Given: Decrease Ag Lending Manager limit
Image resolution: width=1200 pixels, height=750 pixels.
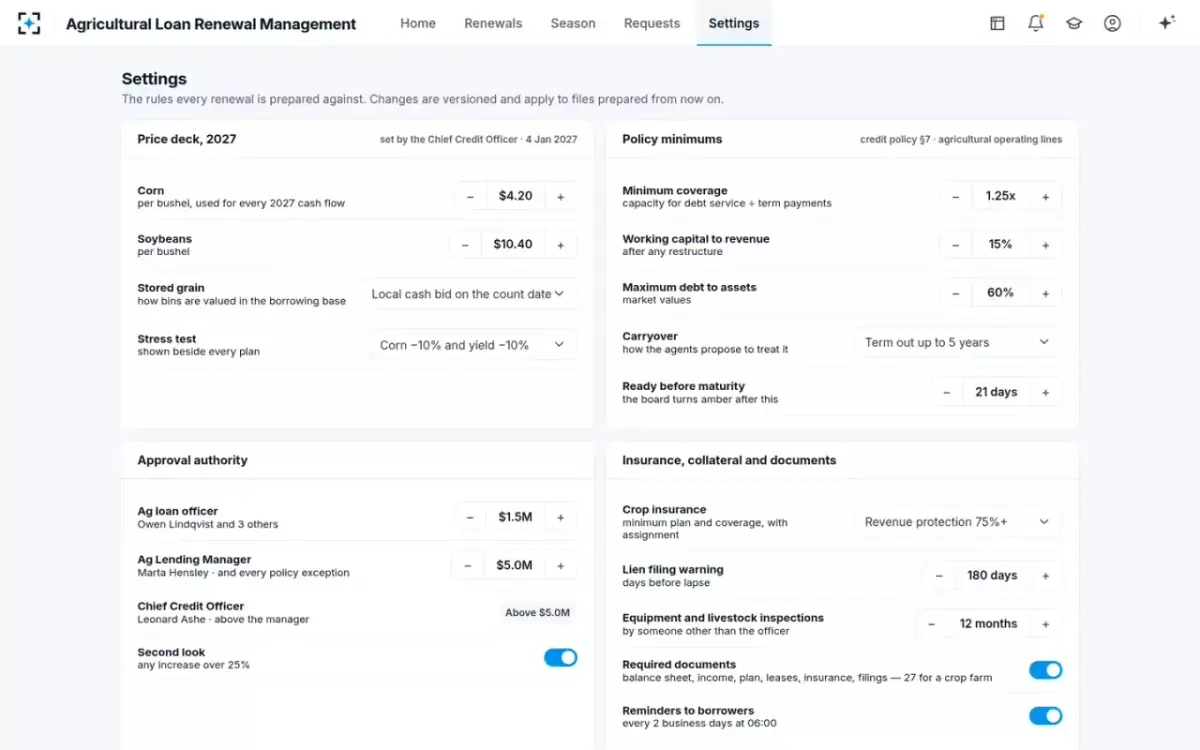Looking at the screenshot, I should tap(467, 566).
